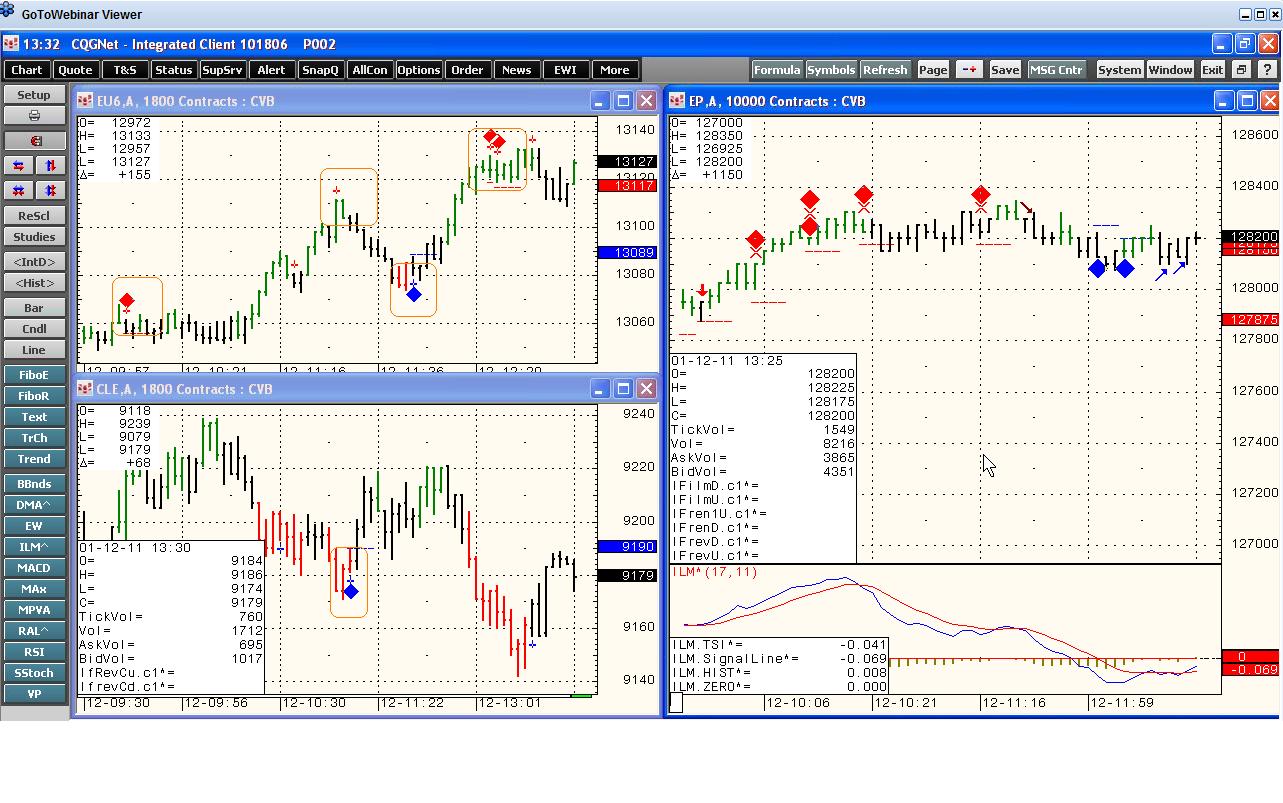Open the Quote menu
Image resolution: width=1283 pixels, height=803 pixels.
coord(76,70)
